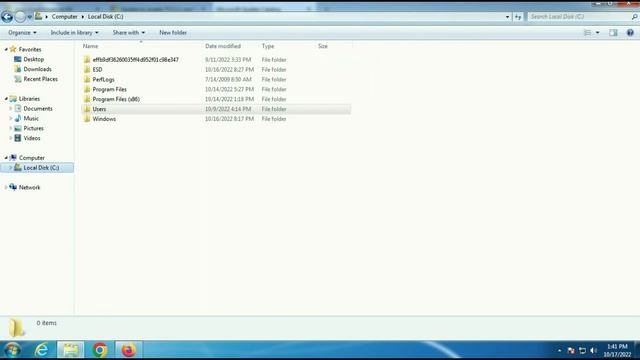This screenshot has width=640, height=360.
Task: Show hidden tray icons arrow
Action: coord(560,351)
